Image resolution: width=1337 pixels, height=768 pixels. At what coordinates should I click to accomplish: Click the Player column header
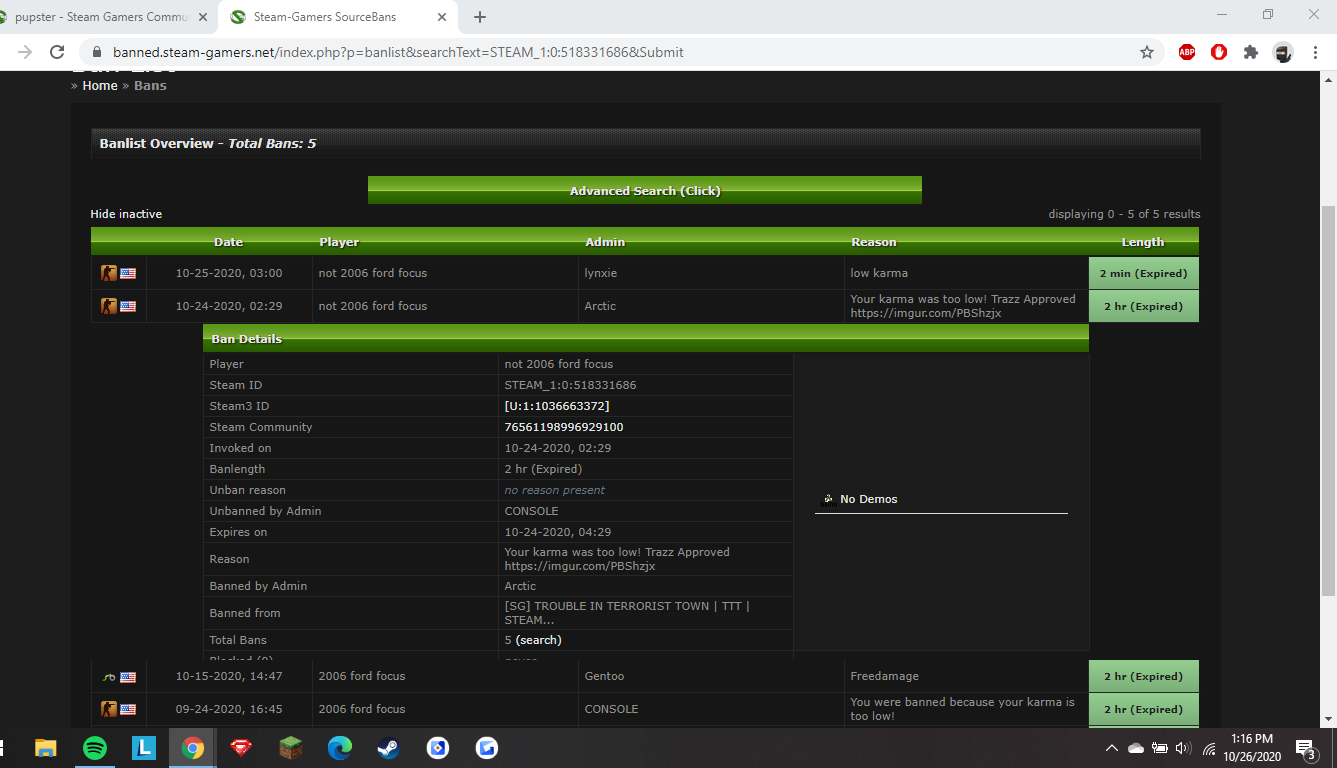[x=339, y=242]
